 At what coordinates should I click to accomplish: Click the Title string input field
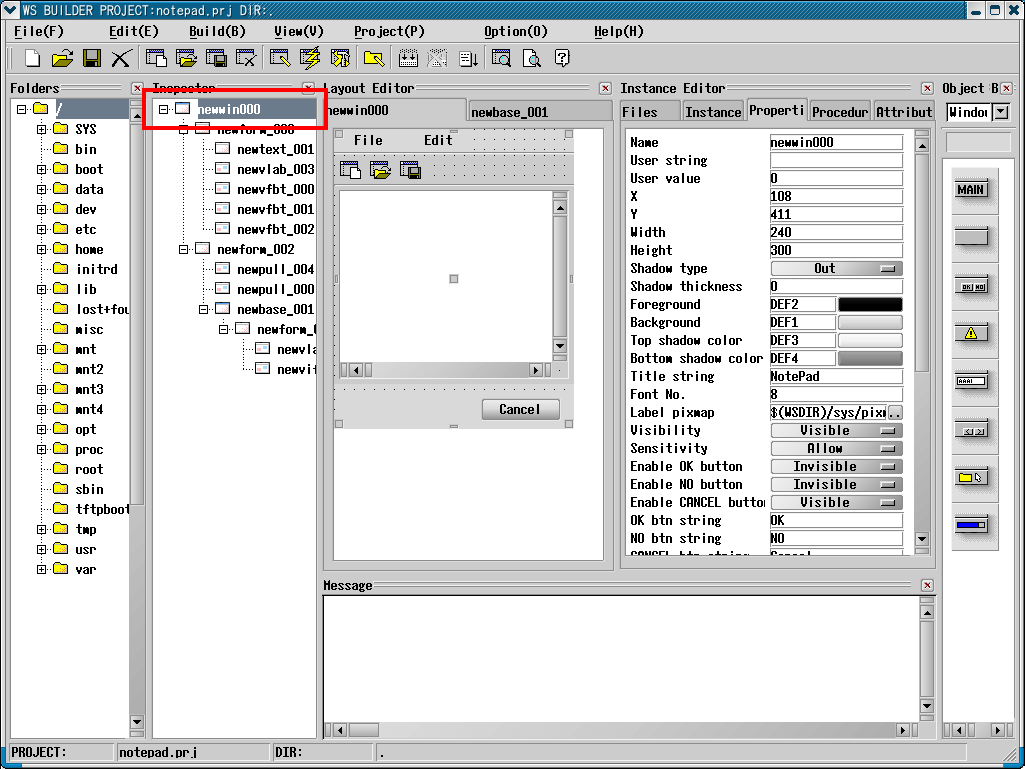pos(836,377)
